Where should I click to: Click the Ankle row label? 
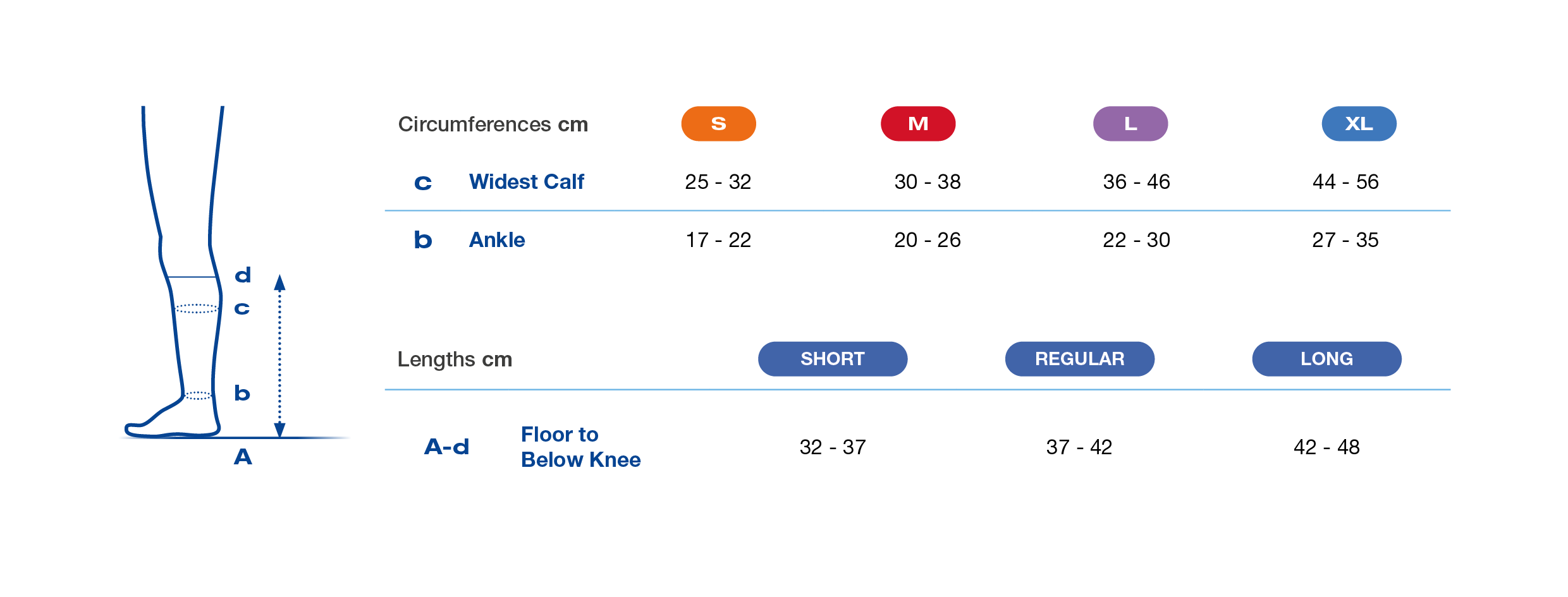[497, 240]
